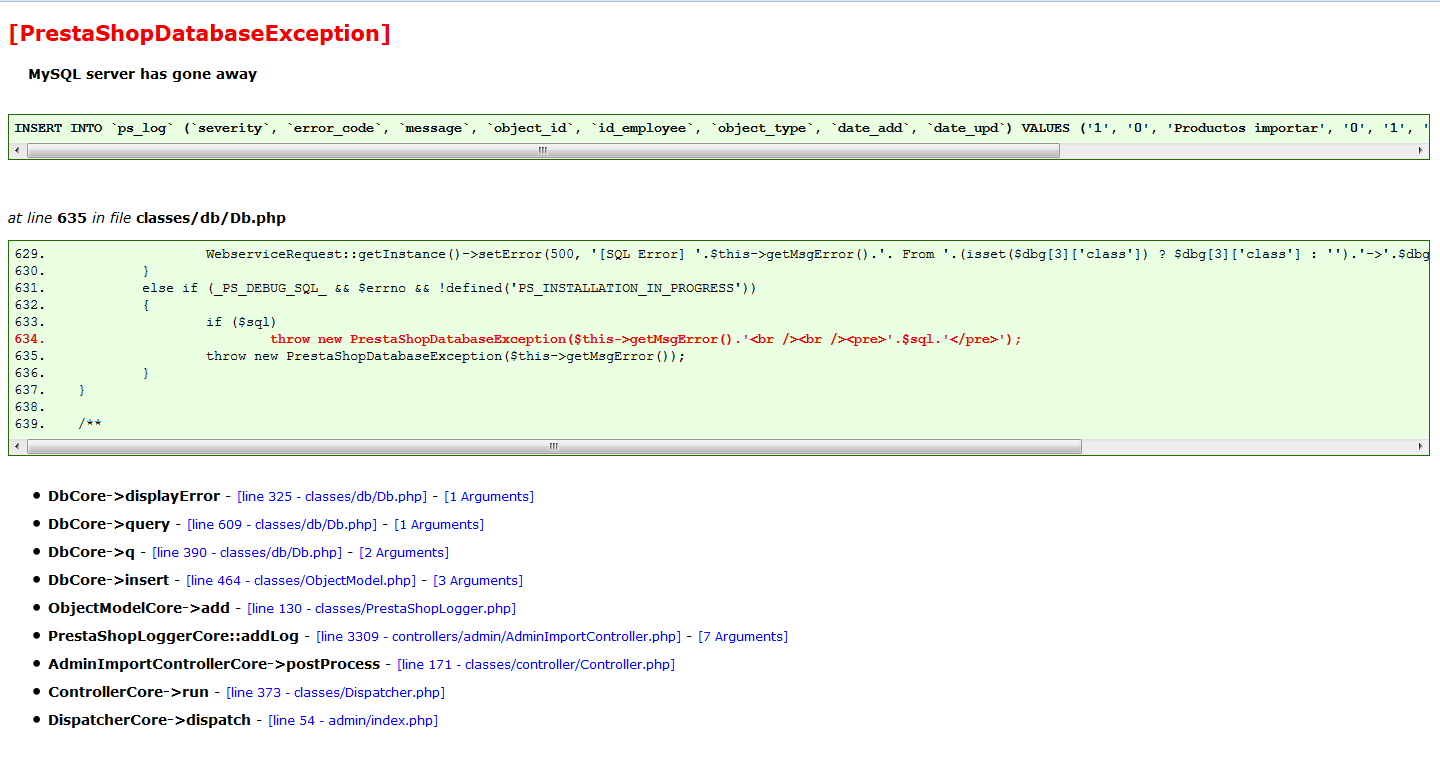This screenshot has width=1440, height=762.
Task: Click the DispatcherCore->dispatch stack entry name
Action: click(150, 720)
